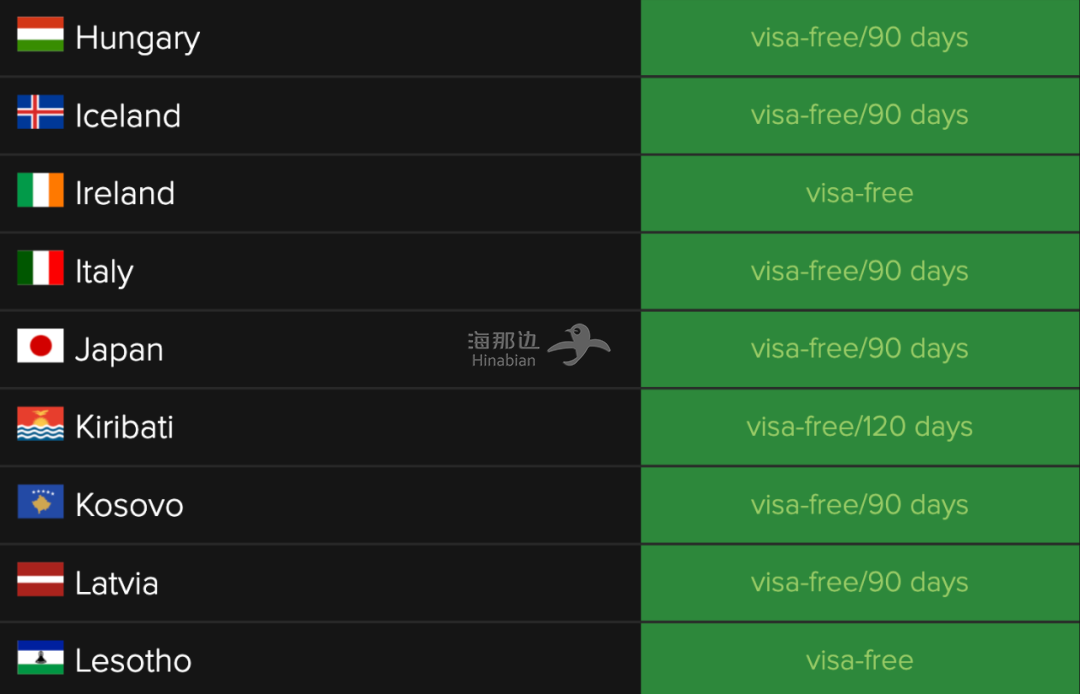Click the Iceland flag icon
This screenshot has width=1080, height=694.
coord(41,112)
